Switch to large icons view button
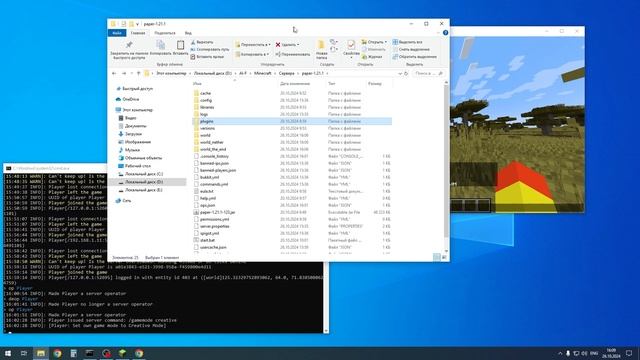The image size is (640, 360). coord(444,257)
